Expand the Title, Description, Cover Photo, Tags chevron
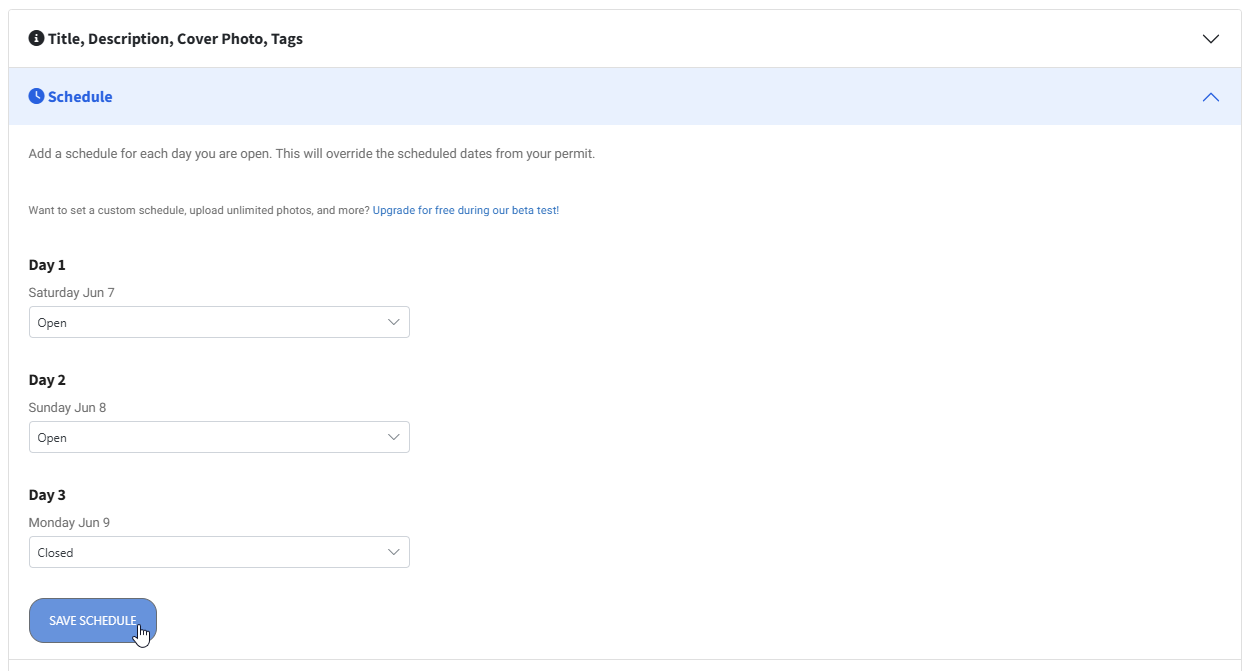The height and width of the screenshot is (671, 1252). point(1210,39)
